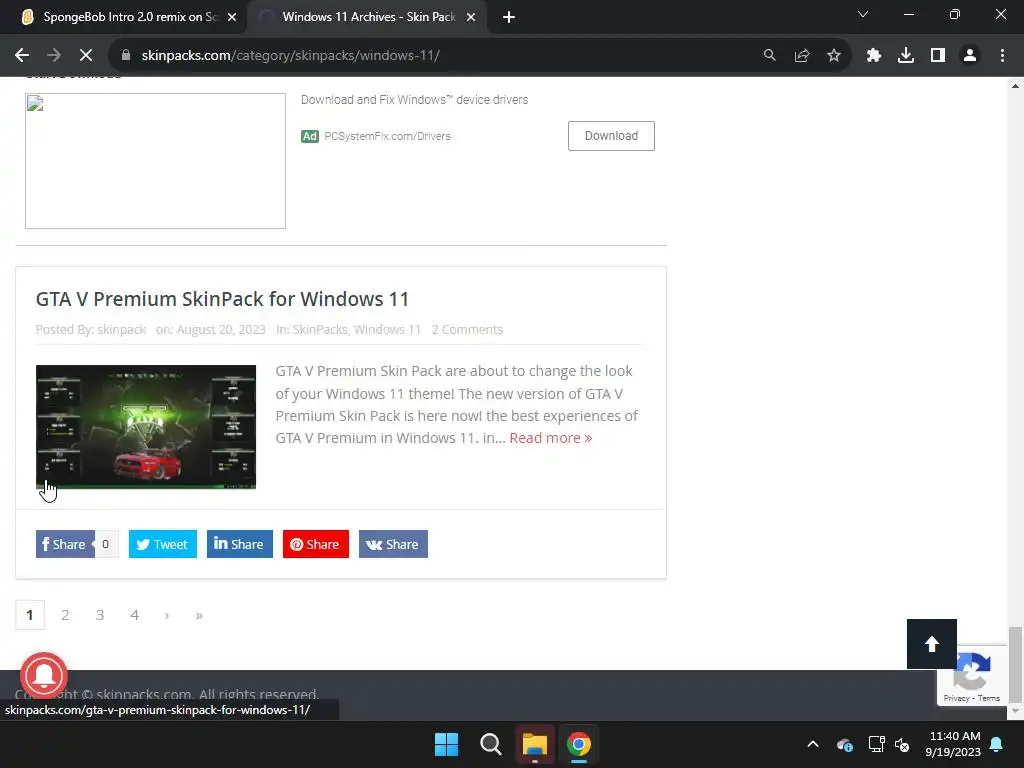Click Read more link

(x=551, y=438)
